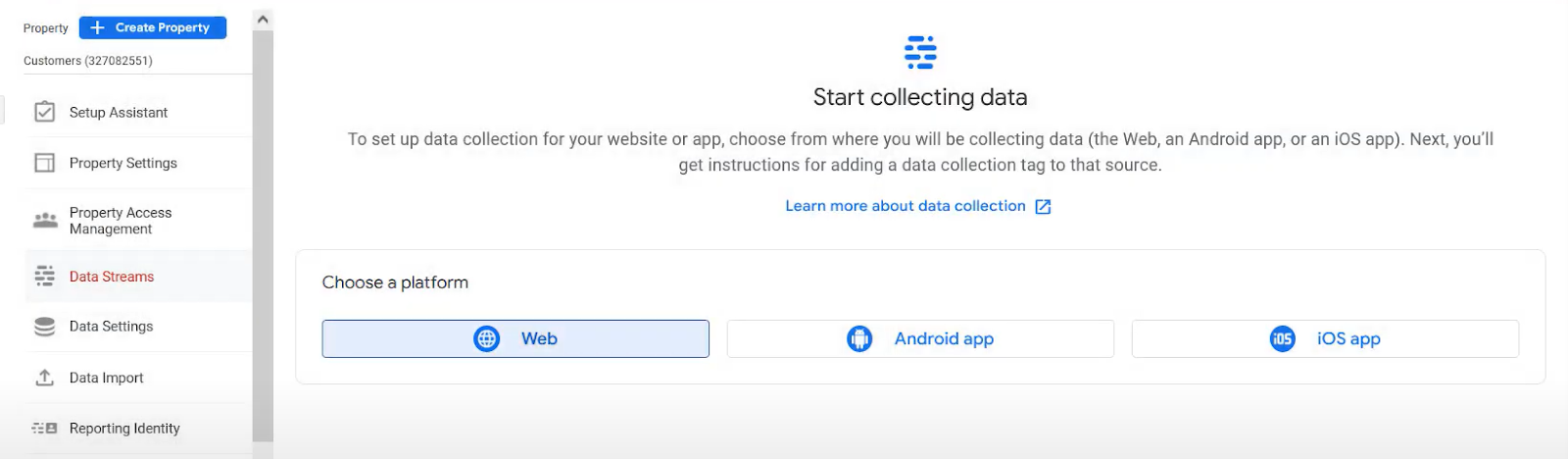Screen dimensions: 1568x459
Task: Click the Property Access Management people icon
Action: pyautogui.click(x=45, y=221)
